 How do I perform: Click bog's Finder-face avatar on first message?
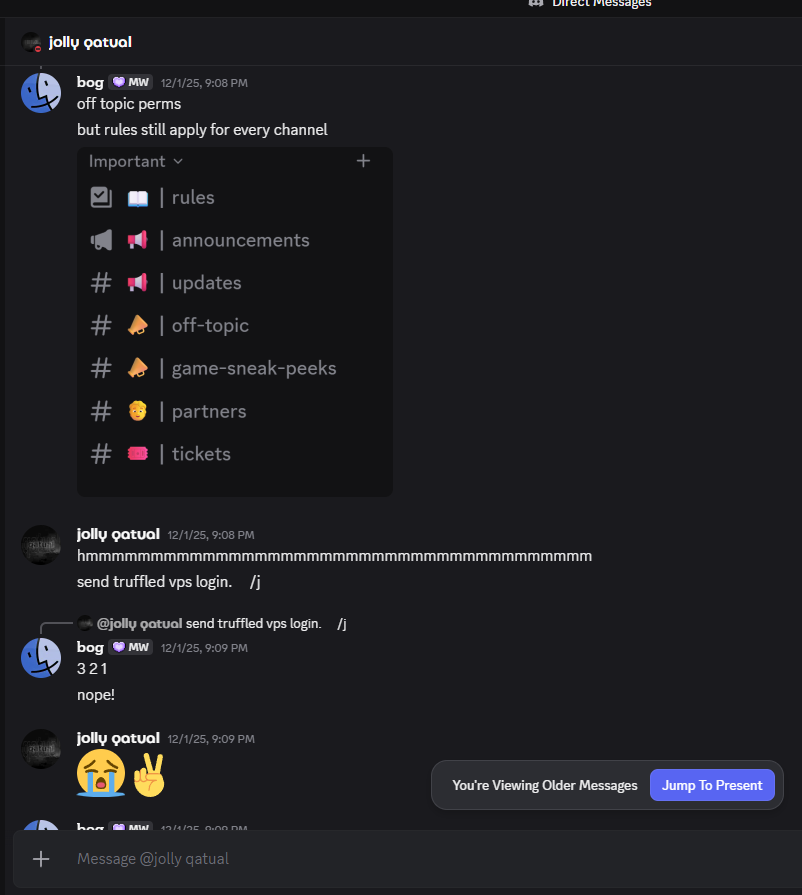41,93
